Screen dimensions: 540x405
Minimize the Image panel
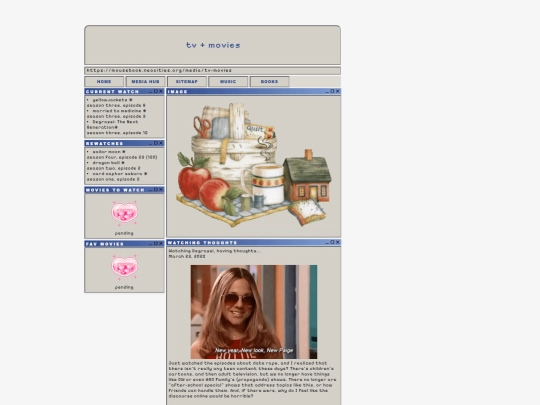[x=328, y=92]
